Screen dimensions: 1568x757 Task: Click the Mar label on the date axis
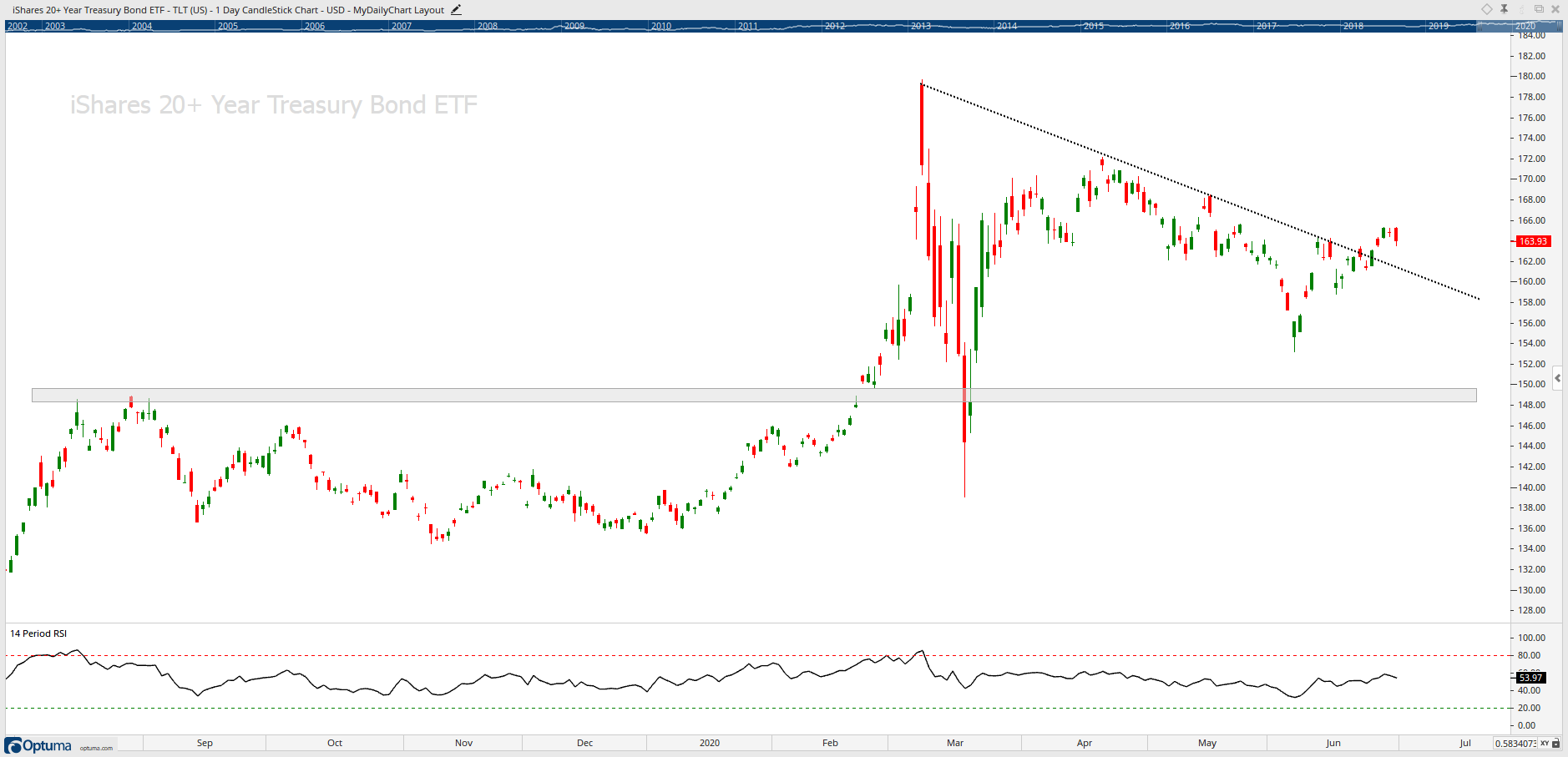[x=955, y=743]
